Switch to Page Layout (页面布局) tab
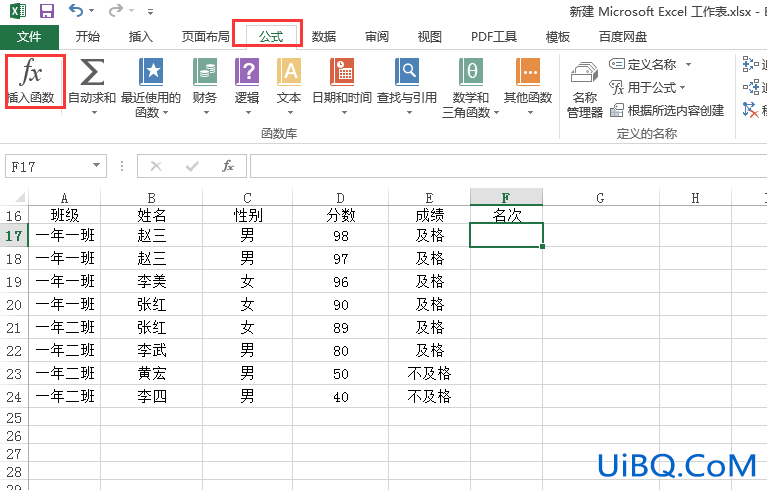 click(205, 37)
